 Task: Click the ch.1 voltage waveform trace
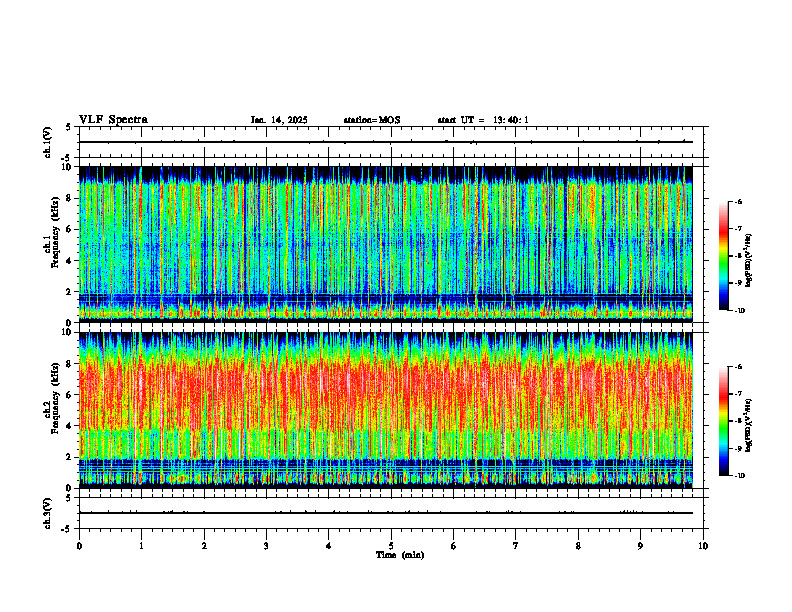[386, 142]
